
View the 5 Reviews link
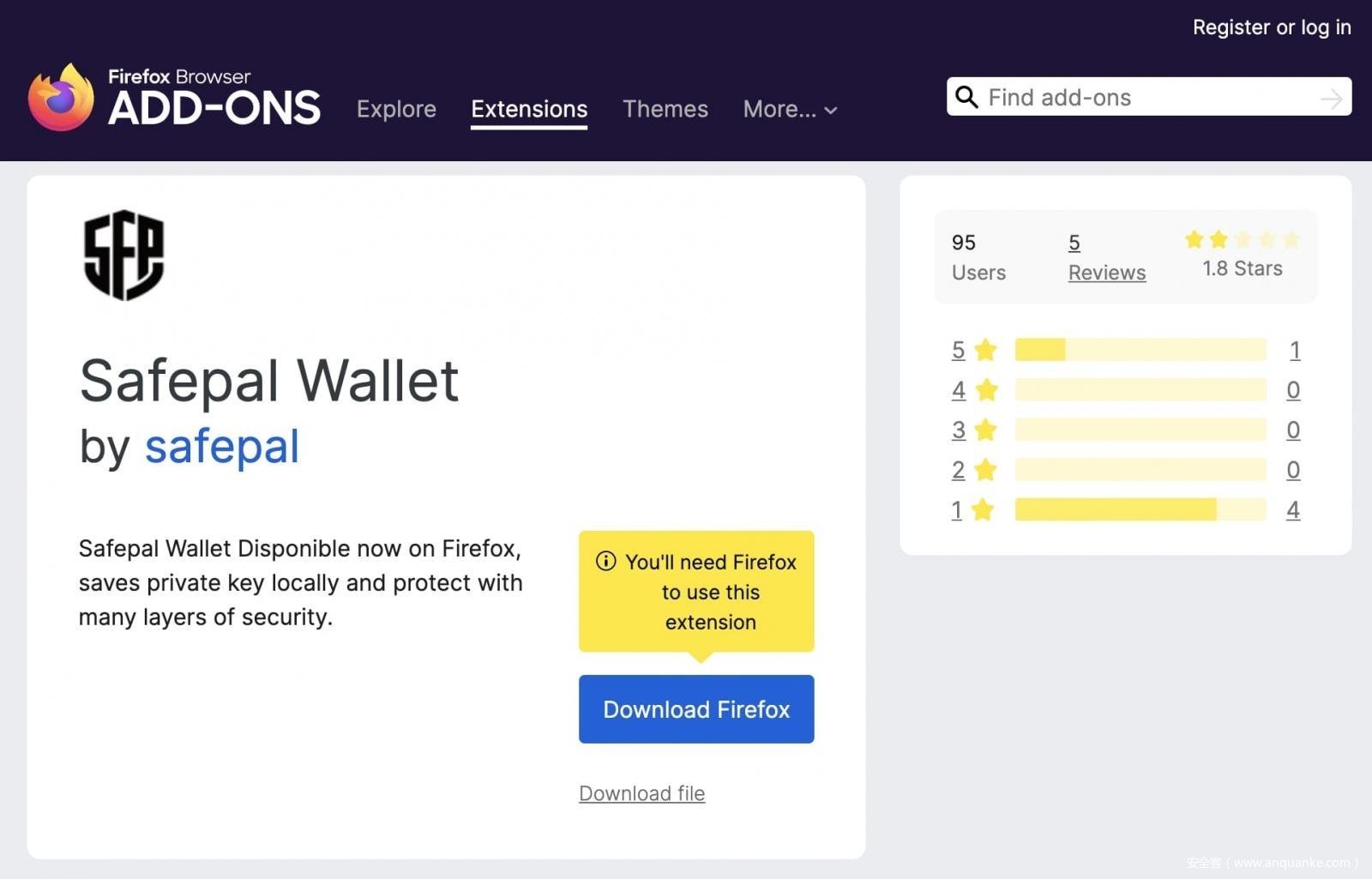click(x=1106, y=257)
